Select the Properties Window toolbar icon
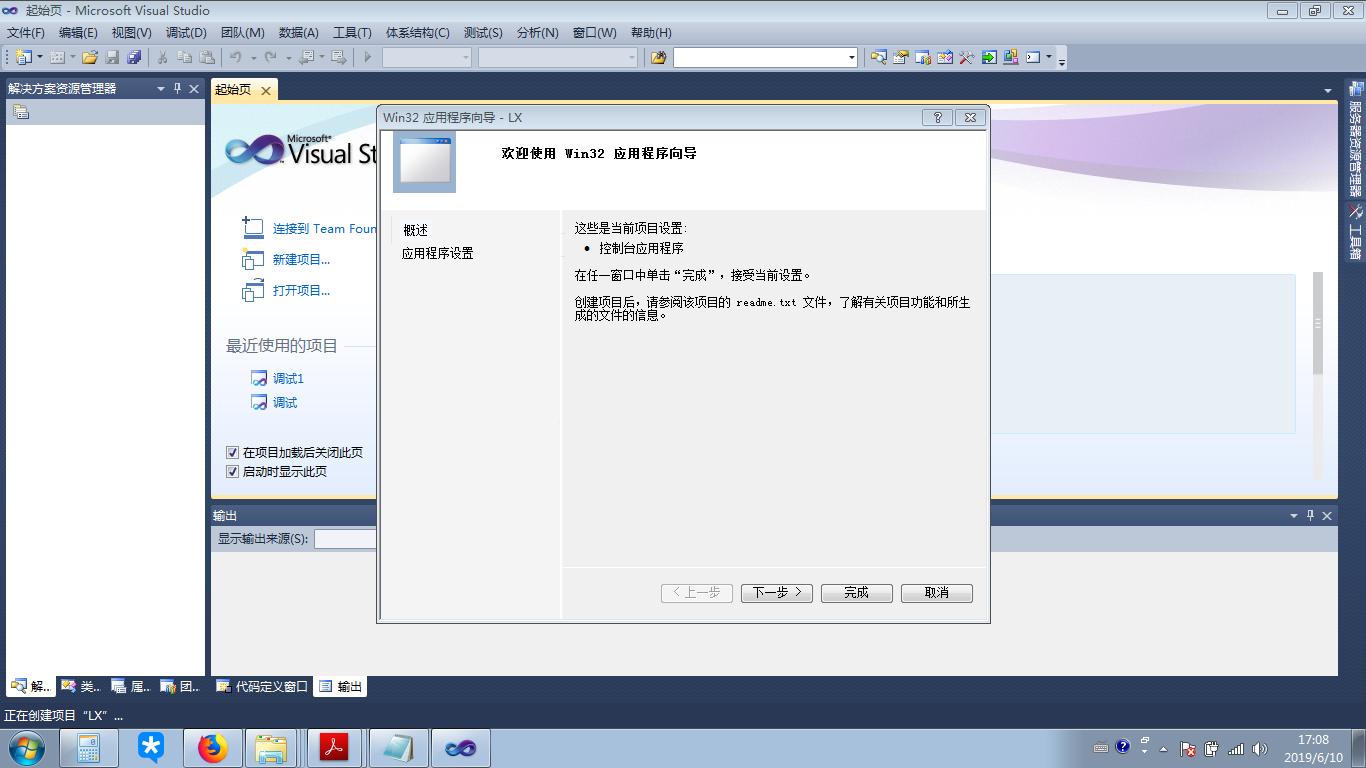 pos(901,57)
